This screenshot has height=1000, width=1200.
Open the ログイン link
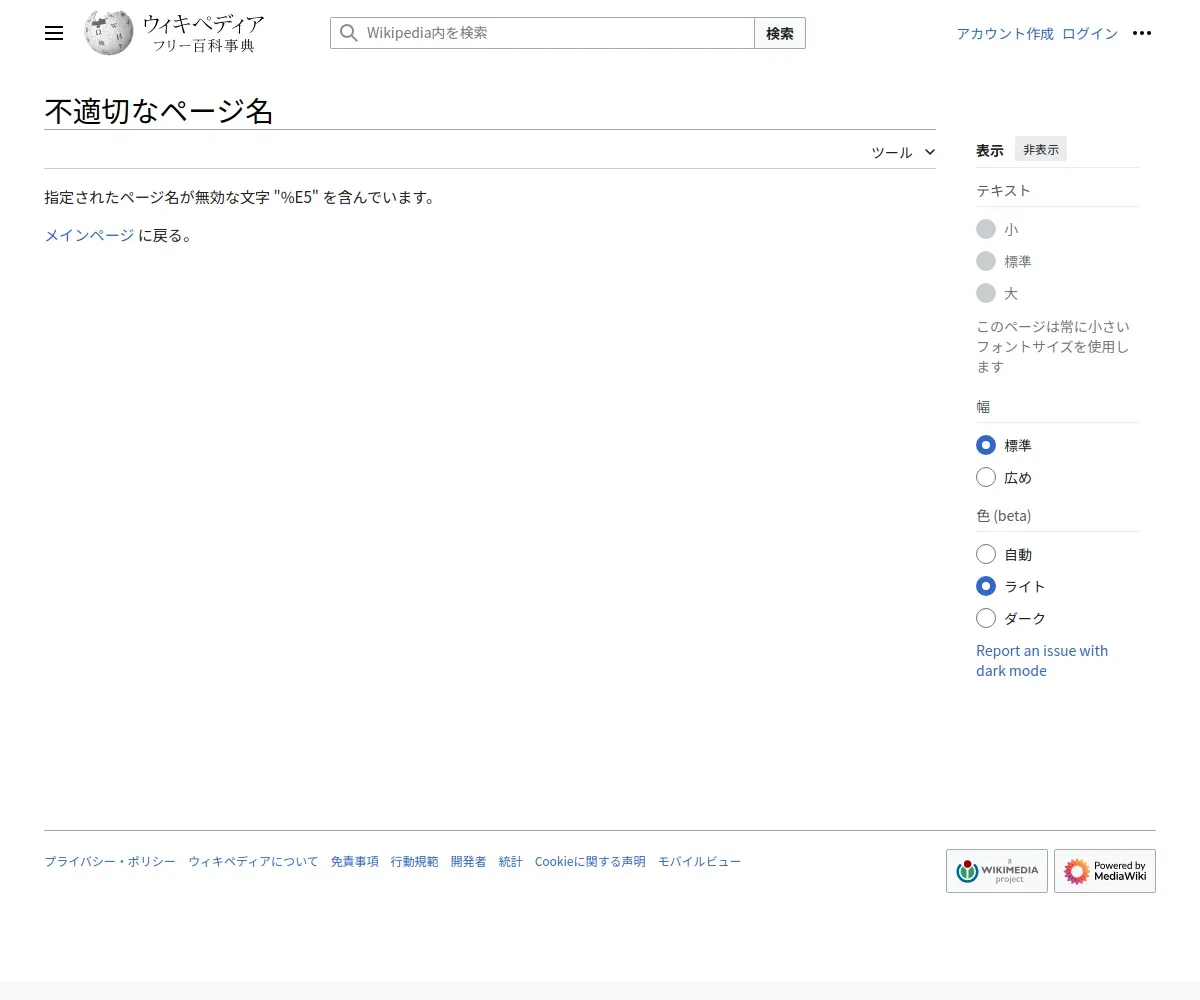click(1090, 33)
